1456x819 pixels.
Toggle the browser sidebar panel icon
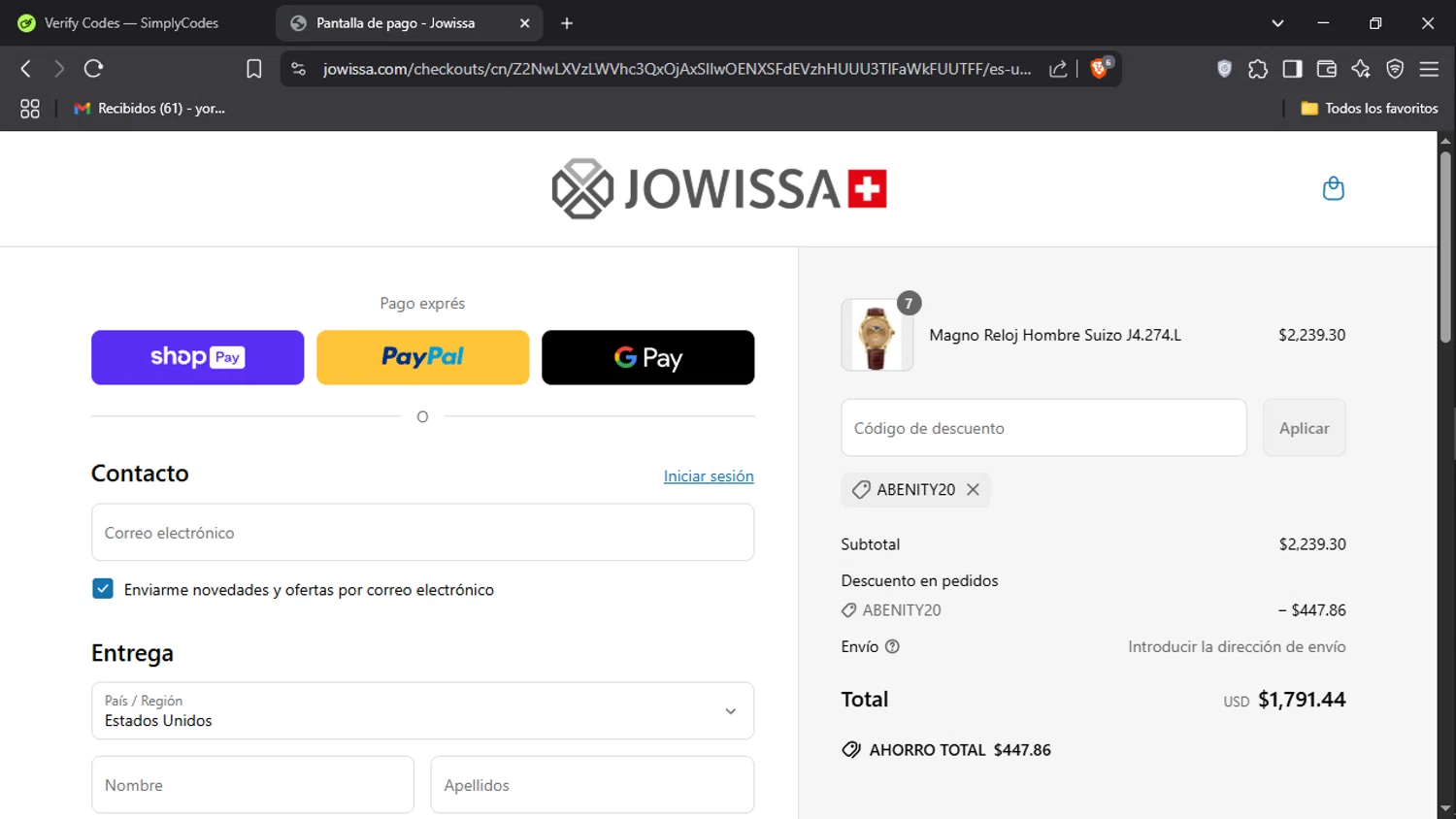(x=1292, y=69)
